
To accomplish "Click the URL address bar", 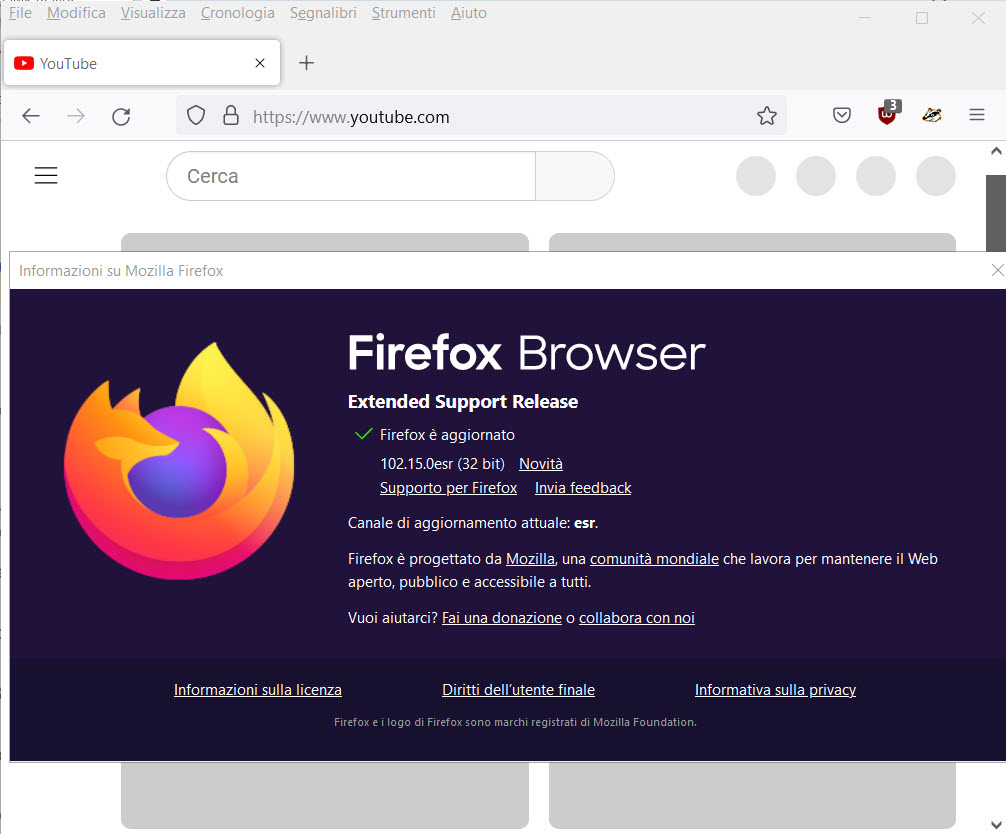I will coord(481,116).
